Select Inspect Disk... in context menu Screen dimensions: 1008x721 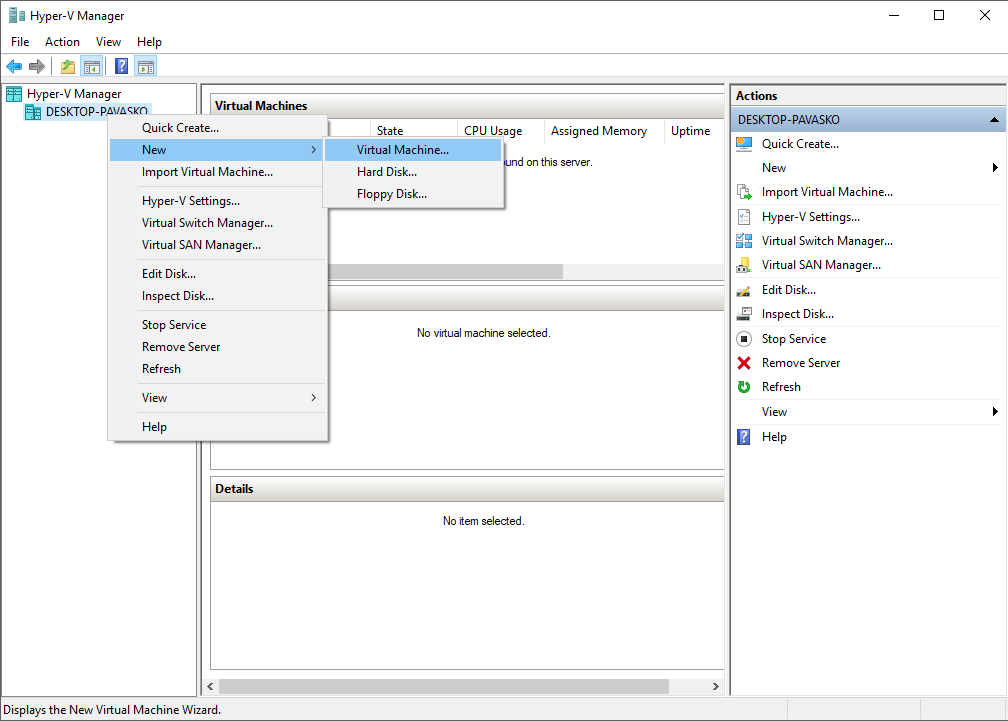coord(219,296)
